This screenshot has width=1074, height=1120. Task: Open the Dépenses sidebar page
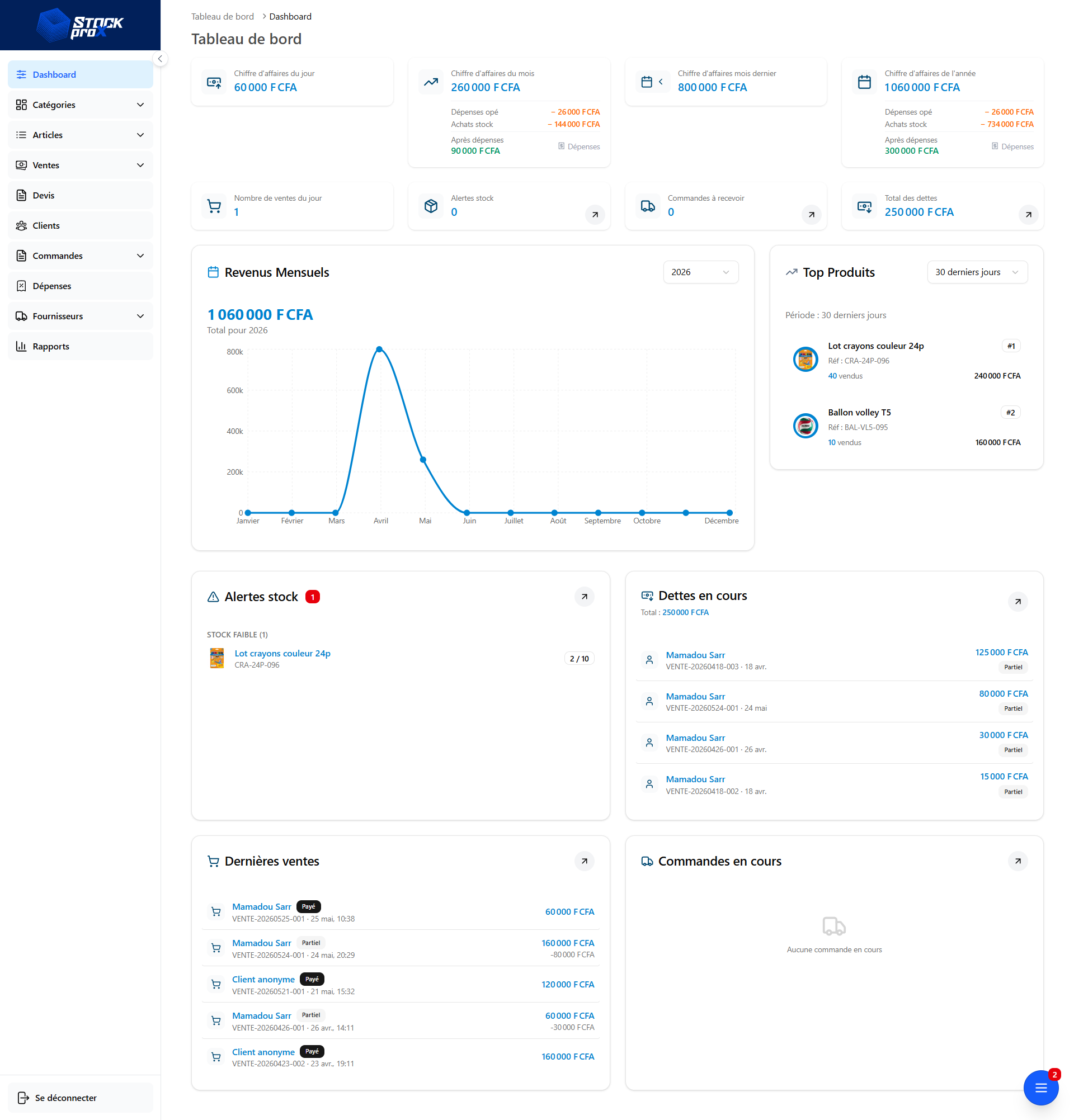coord(80,286)
